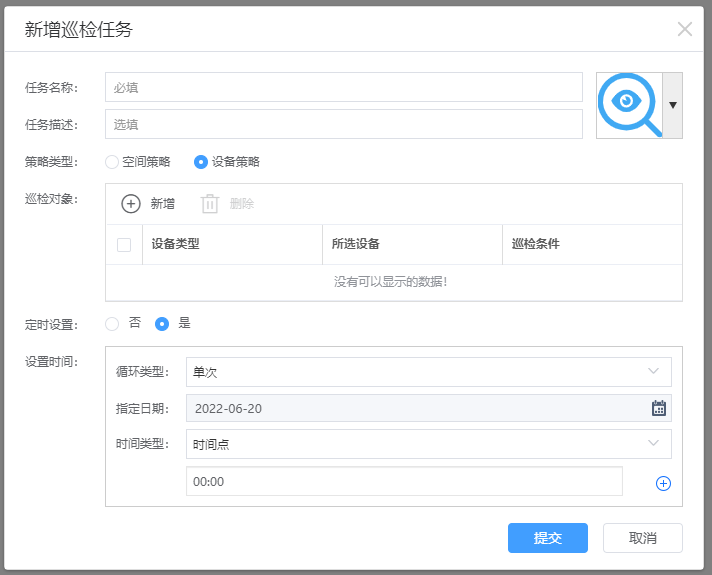Click the 新增巡检任务 dialog title
This screenshot has width=712, height=575.
point(79,30)
